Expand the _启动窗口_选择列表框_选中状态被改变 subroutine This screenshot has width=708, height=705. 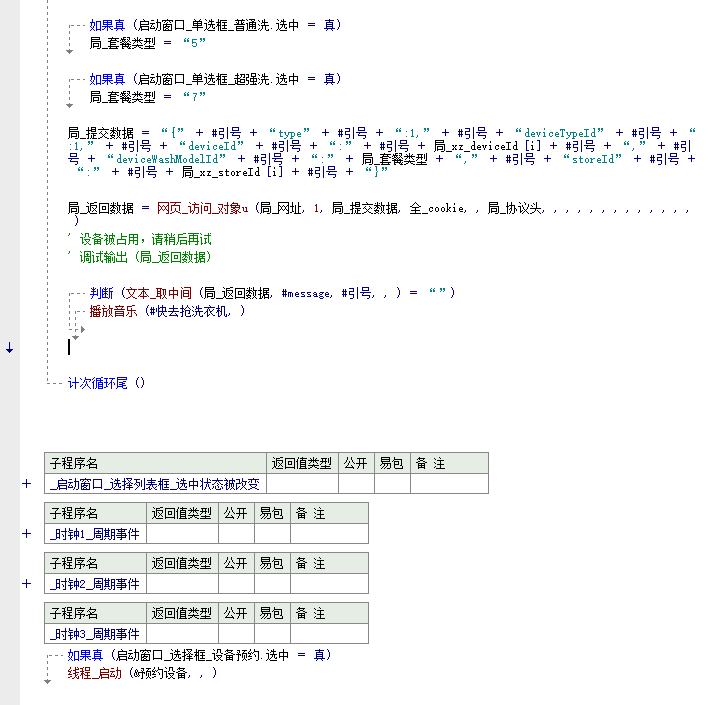pos(27,484)
